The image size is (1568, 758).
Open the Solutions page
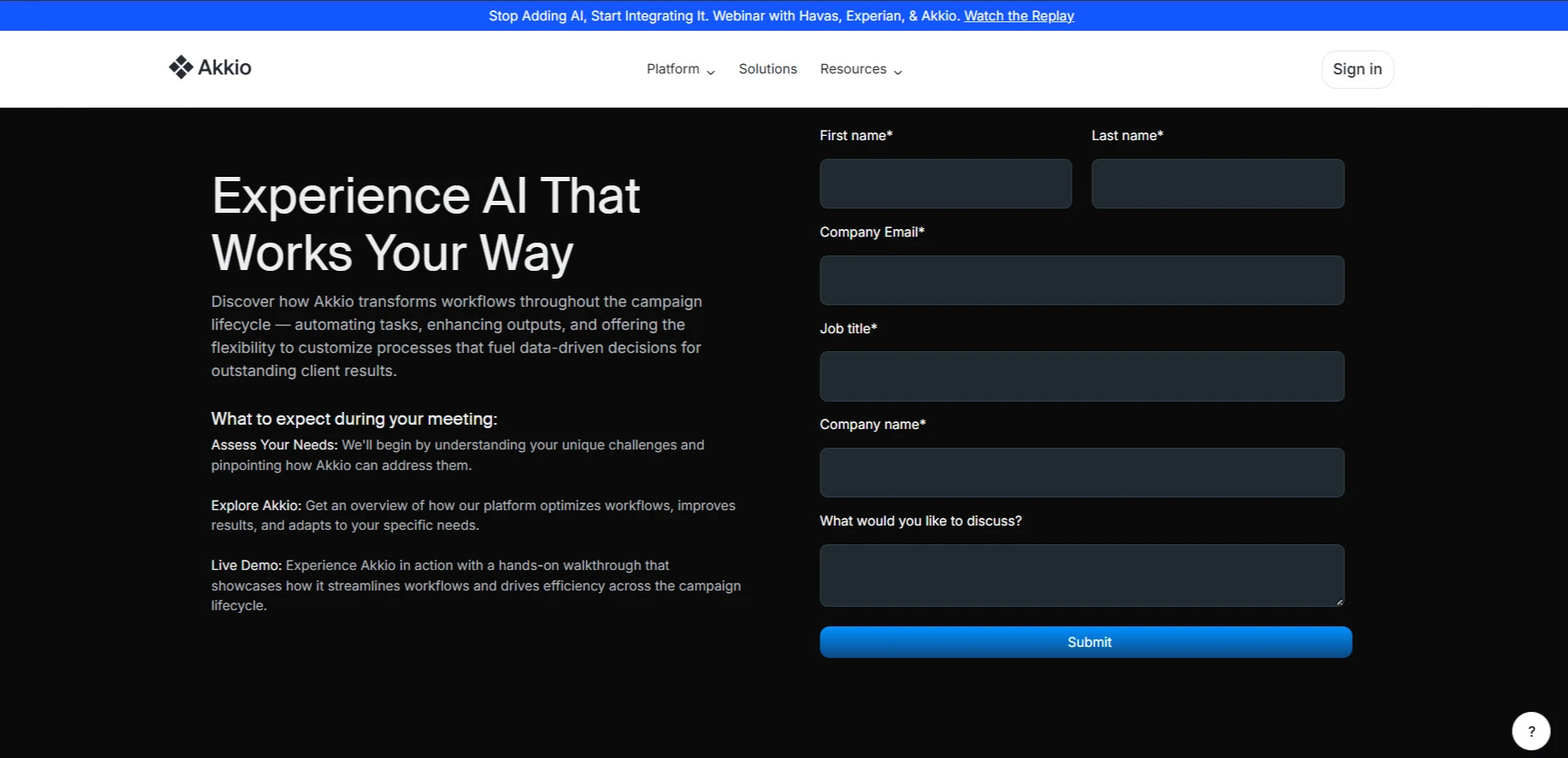767,69
